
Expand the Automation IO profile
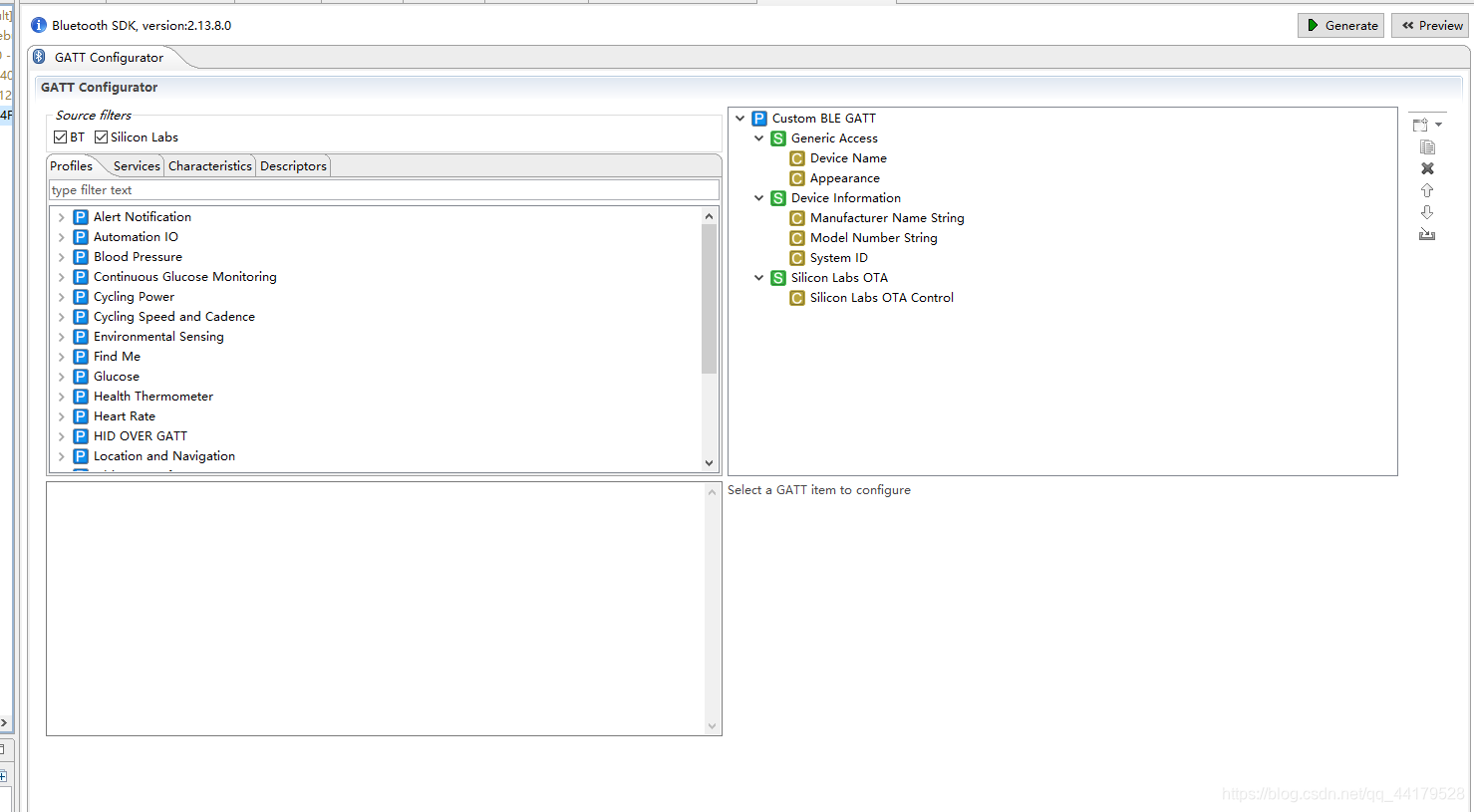(61, 237)
